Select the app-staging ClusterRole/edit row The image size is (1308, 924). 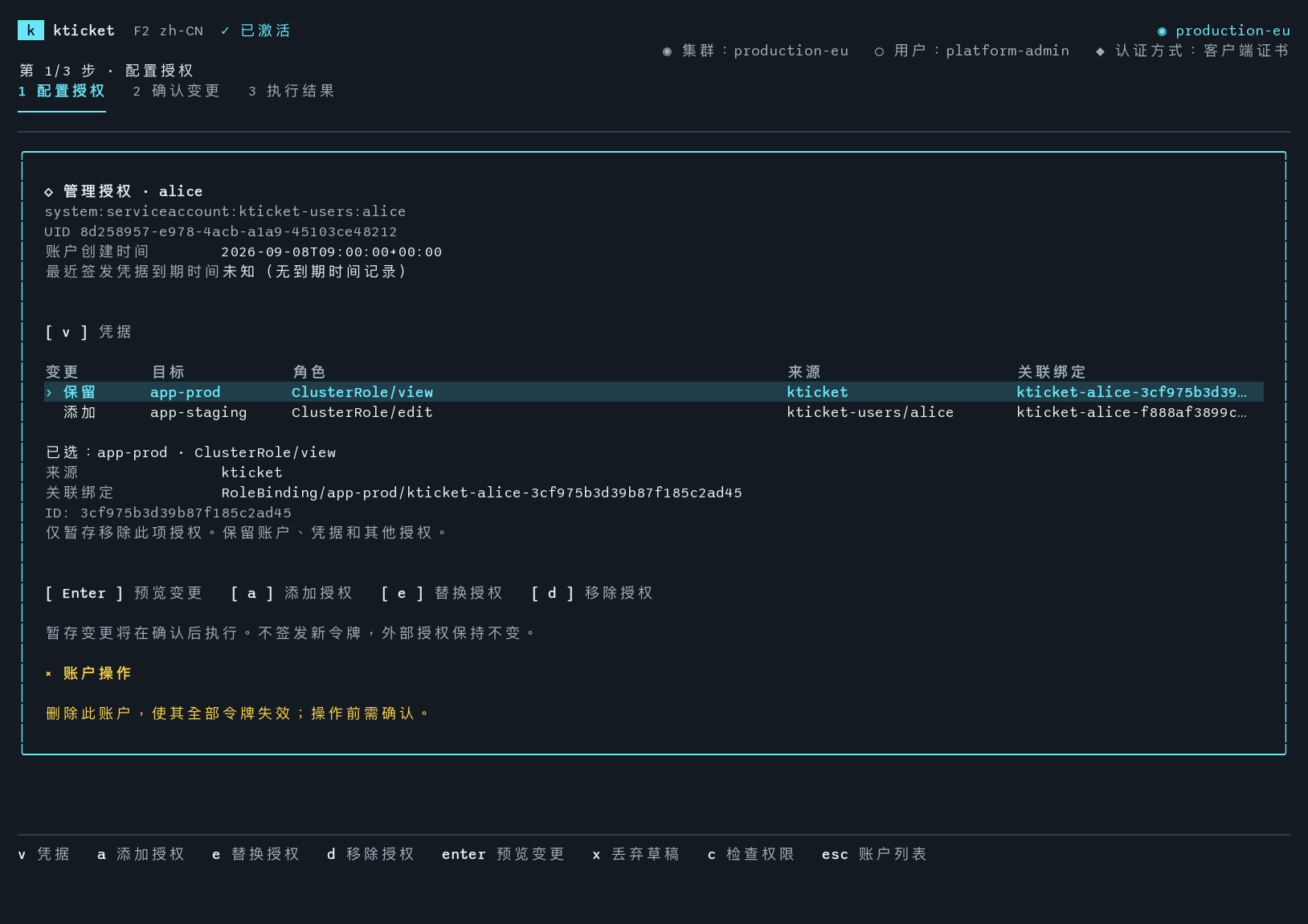(654, 412)
